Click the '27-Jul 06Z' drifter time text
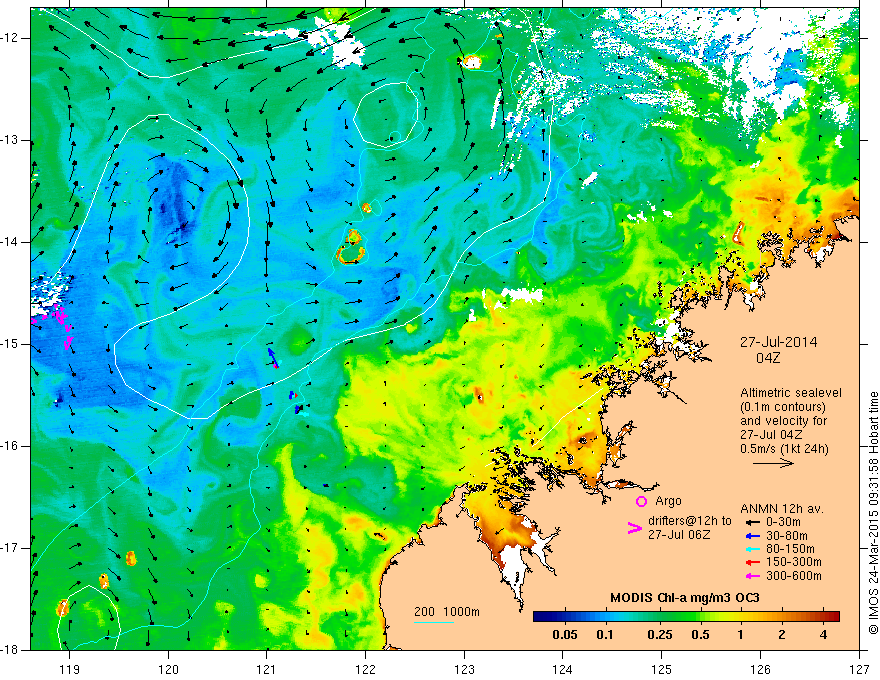This screenshot has height=680, width=880. pos(679,535)
